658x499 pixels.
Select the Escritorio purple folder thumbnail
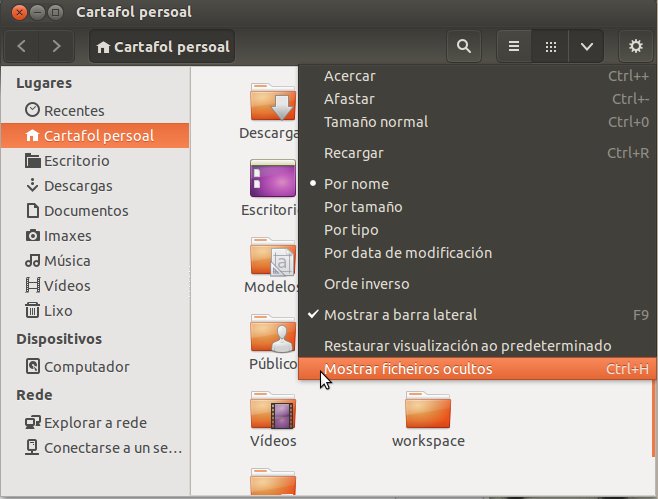pyautogui.click(x=273, y=178)
